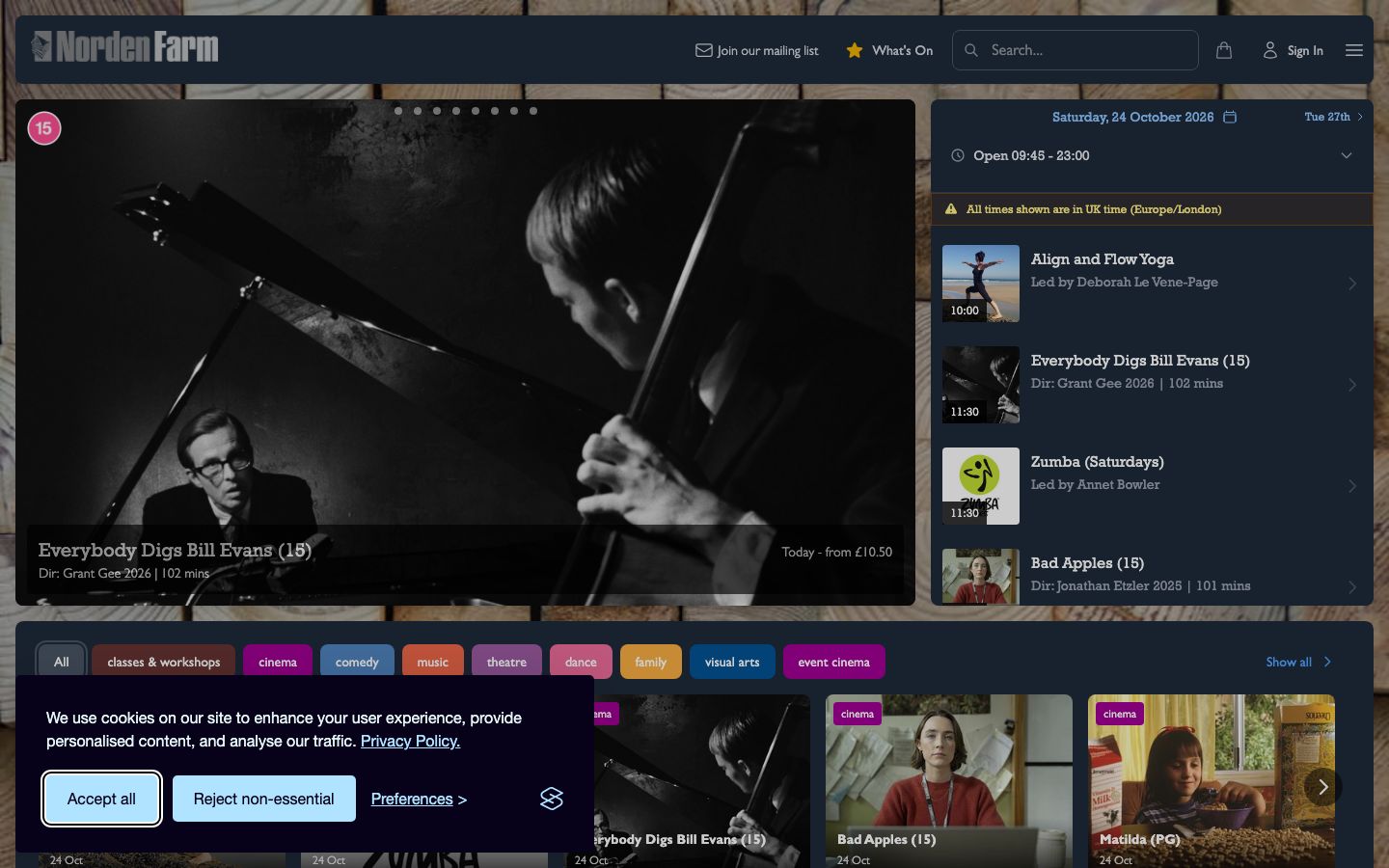Click the Norden Farm logo
The height and width of the screenshot is (868, 1389).
coord(124,46)
